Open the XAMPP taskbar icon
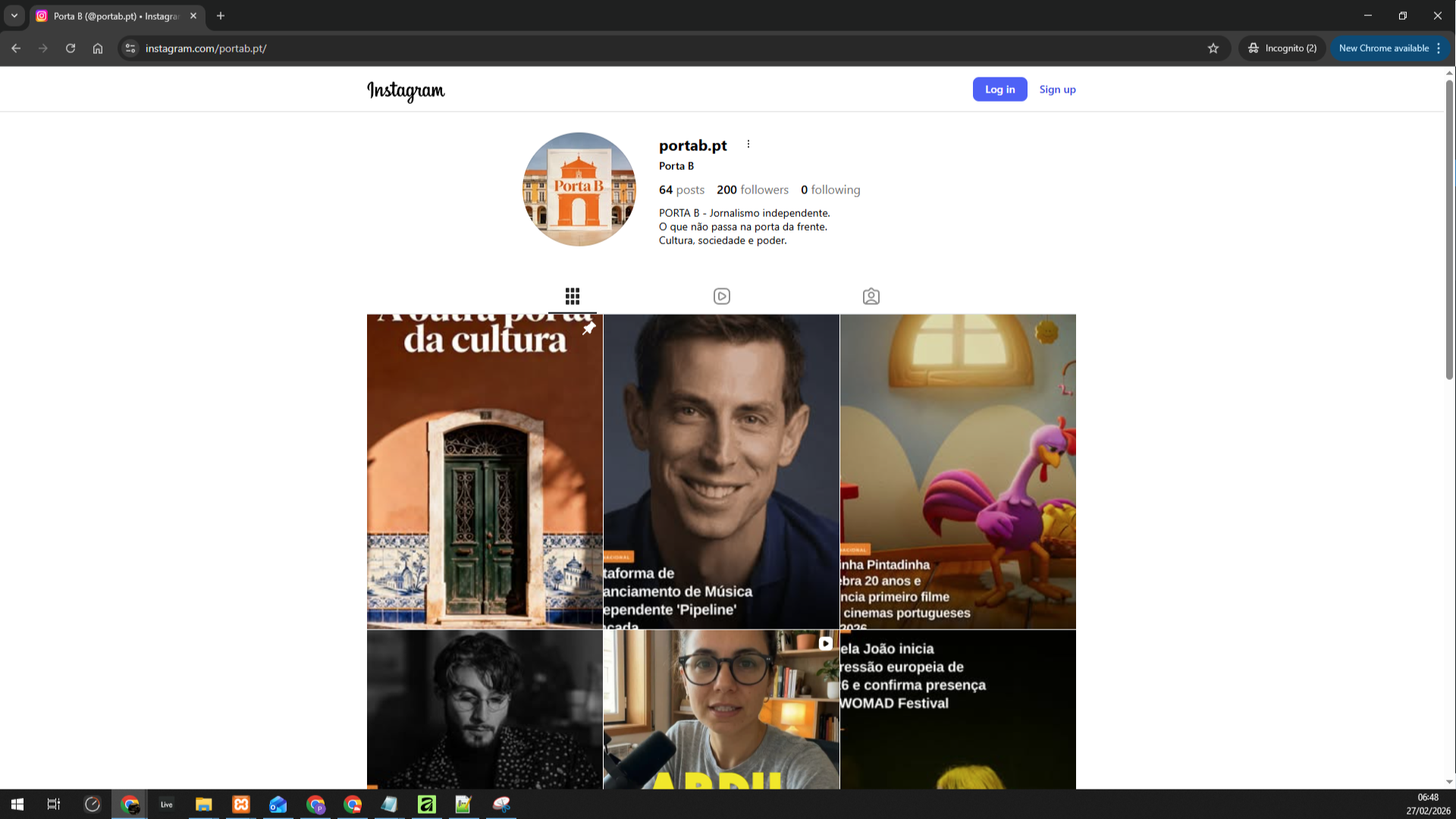Image resolution: width=1456 pixels, height=819 pixels. (241, 804)
